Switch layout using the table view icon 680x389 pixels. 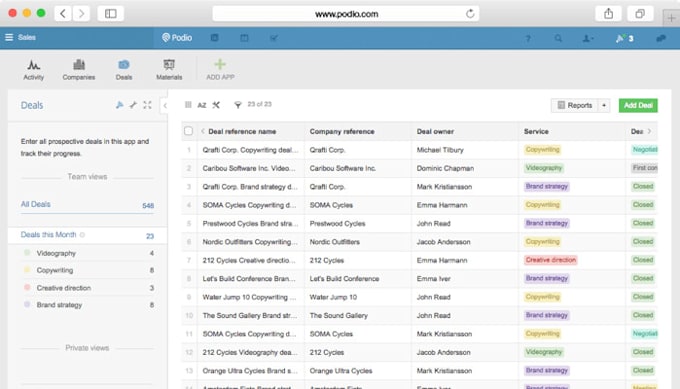coord(188,105)
